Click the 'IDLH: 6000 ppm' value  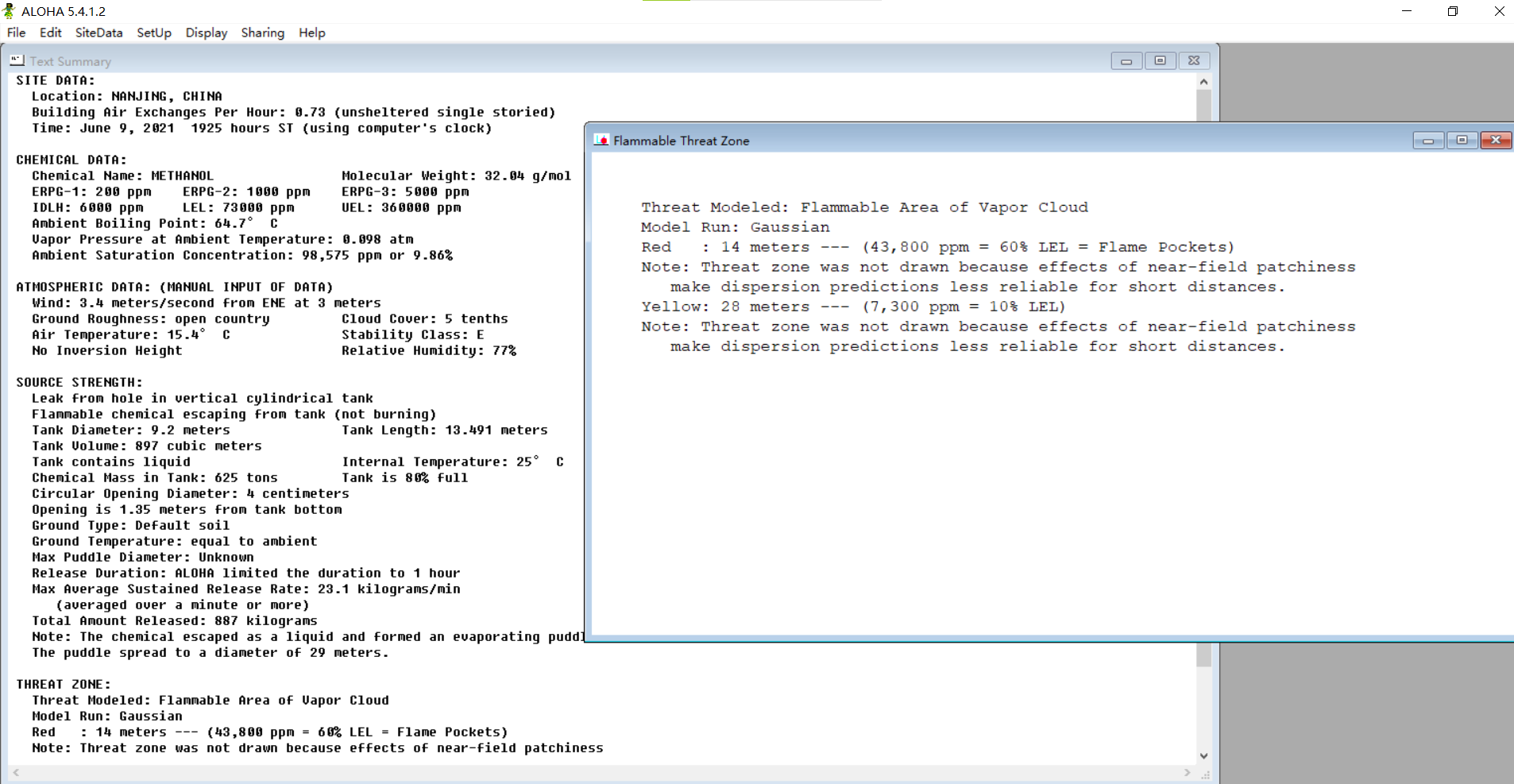87,207
